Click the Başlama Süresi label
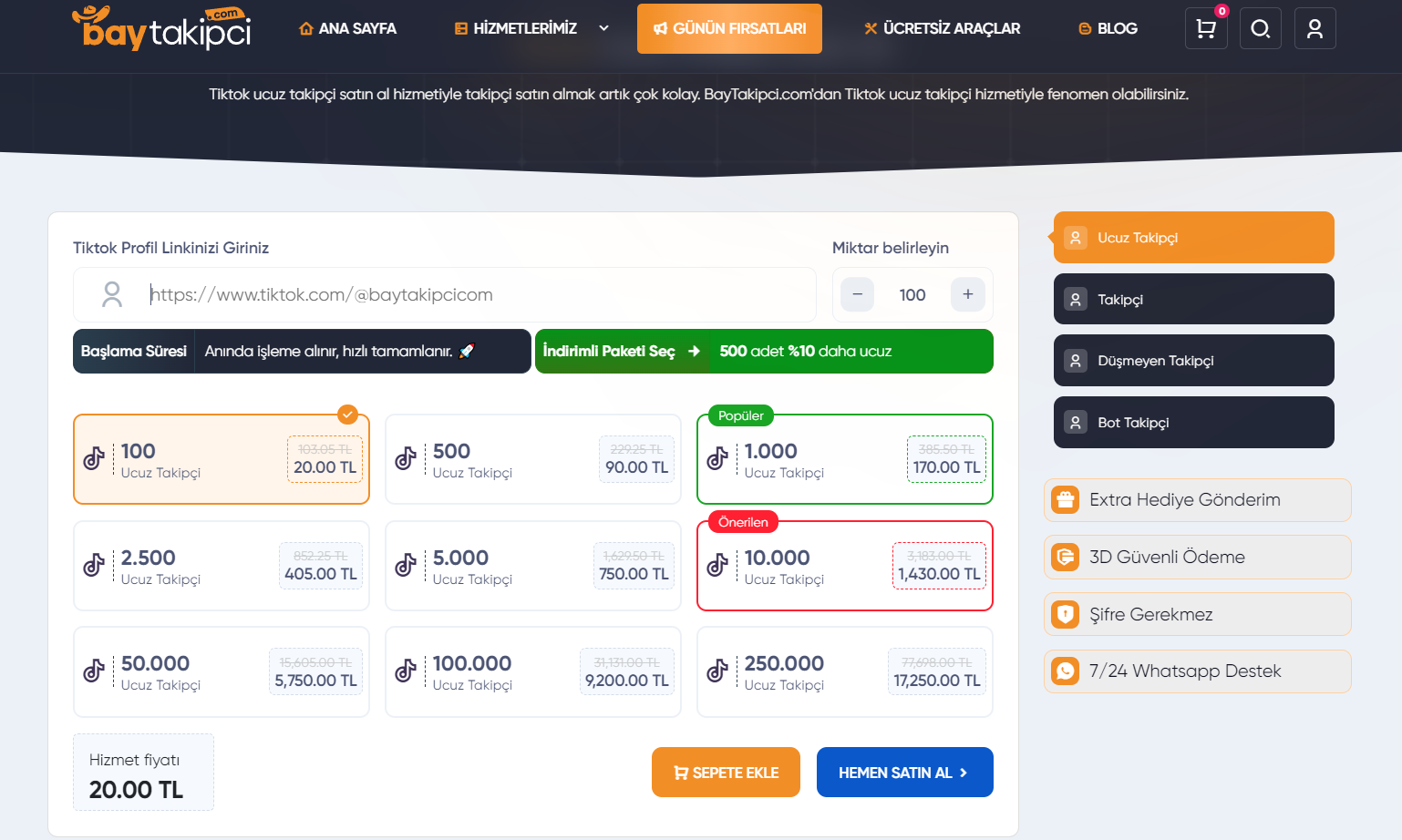Viewport: 1402px width, 840px height. [x=134, y=351]
